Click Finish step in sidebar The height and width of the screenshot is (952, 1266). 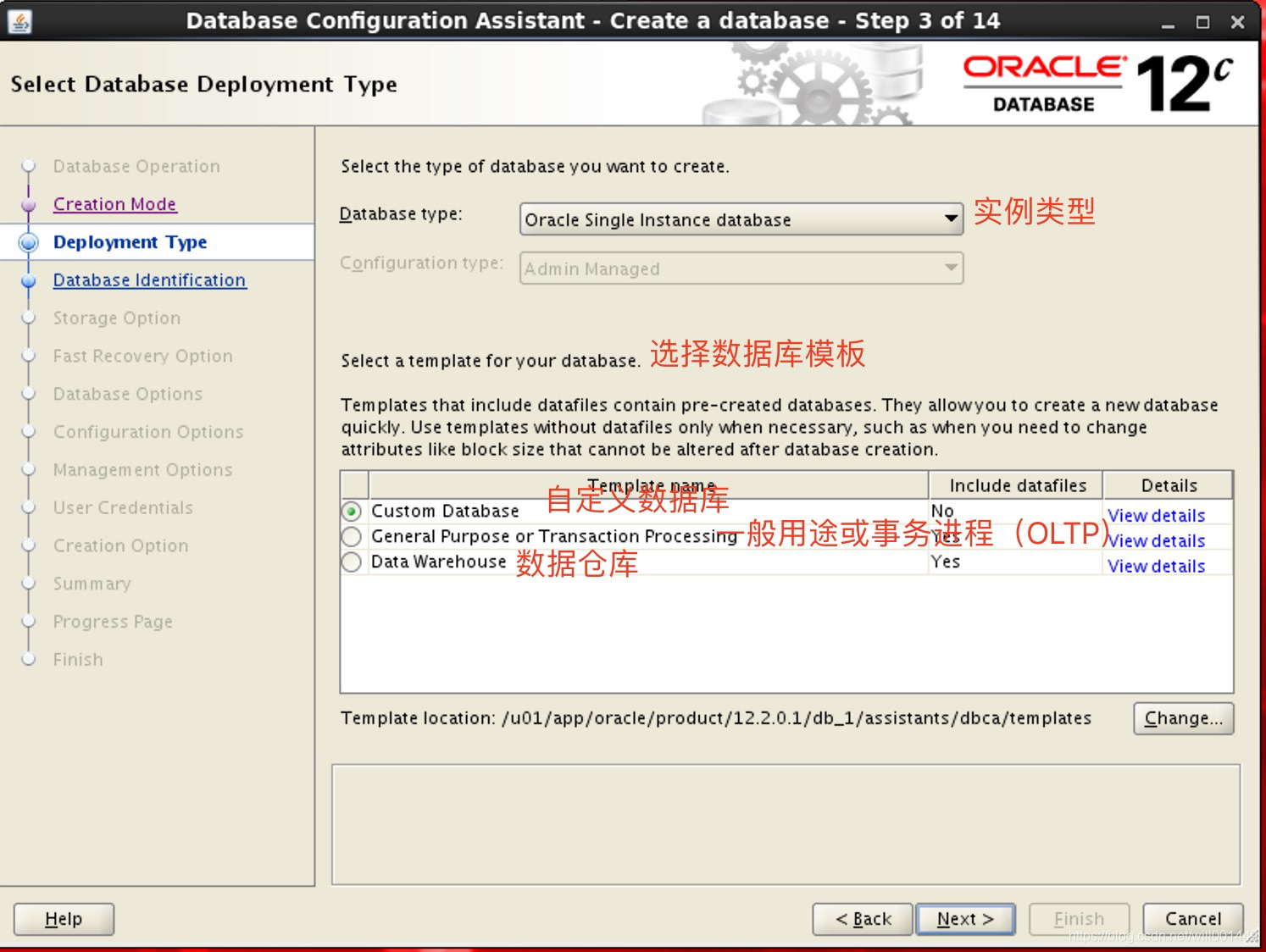click(x=78, y=660)
